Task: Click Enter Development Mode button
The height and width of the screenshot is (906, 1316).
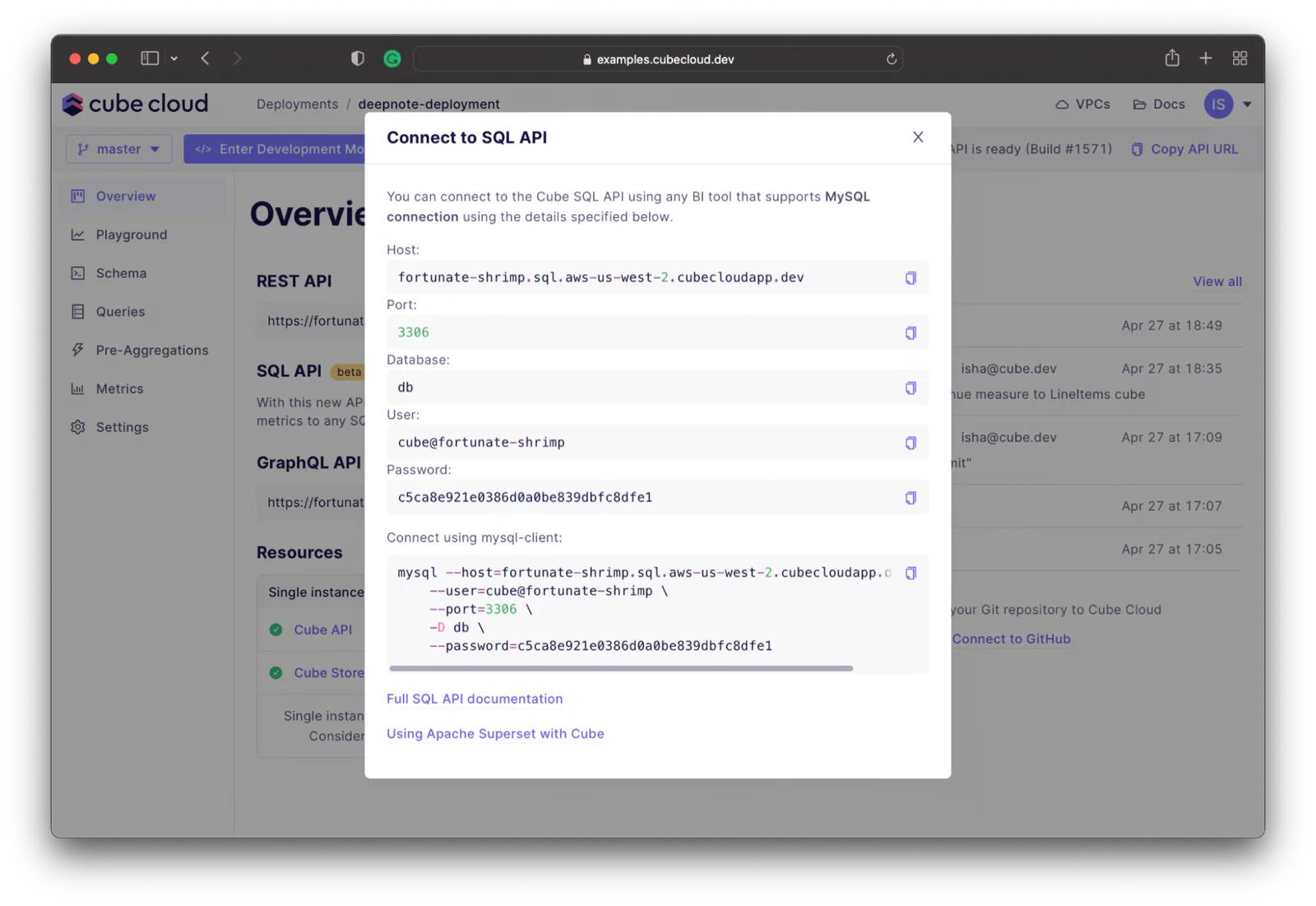Action: click(275, 149)
